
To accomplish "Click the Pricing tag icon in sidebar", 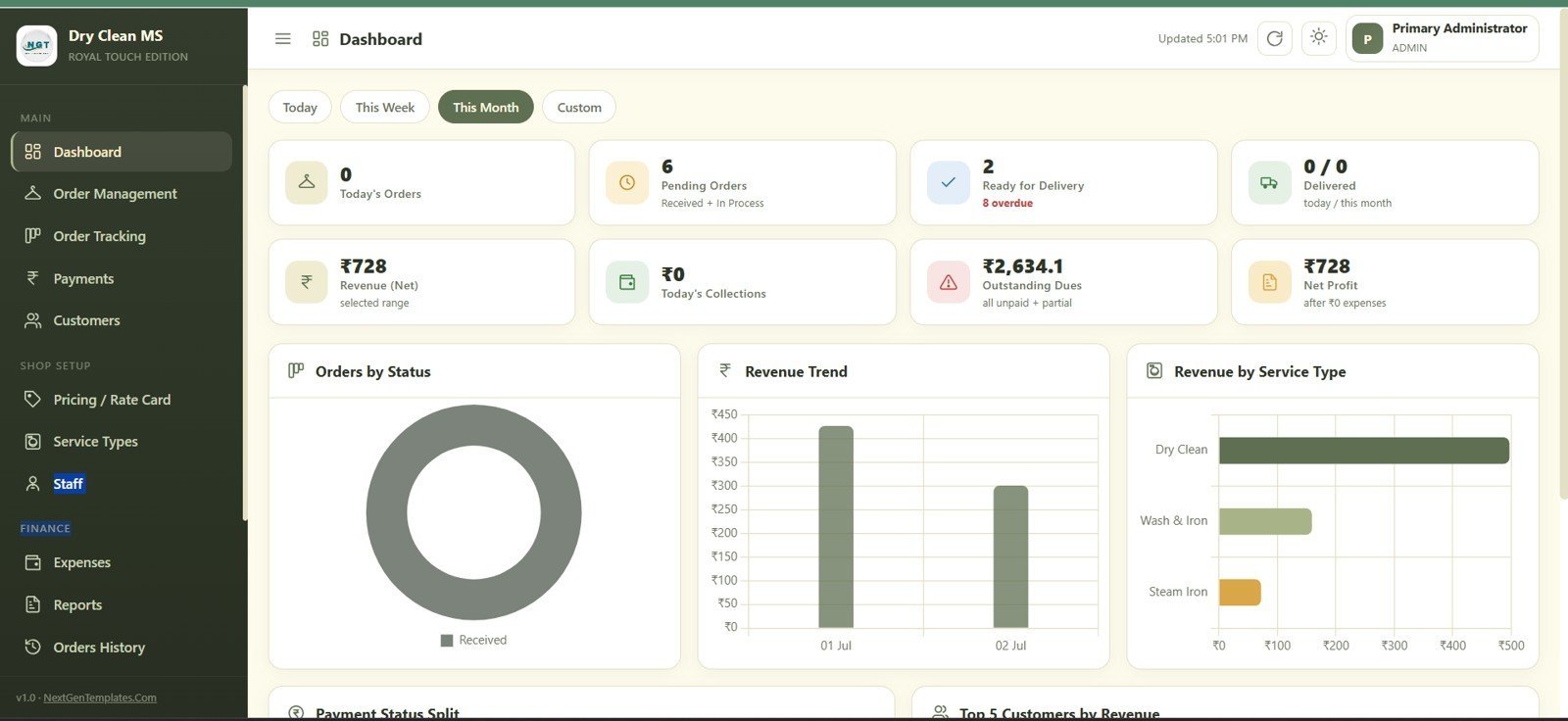I will 33,399.
